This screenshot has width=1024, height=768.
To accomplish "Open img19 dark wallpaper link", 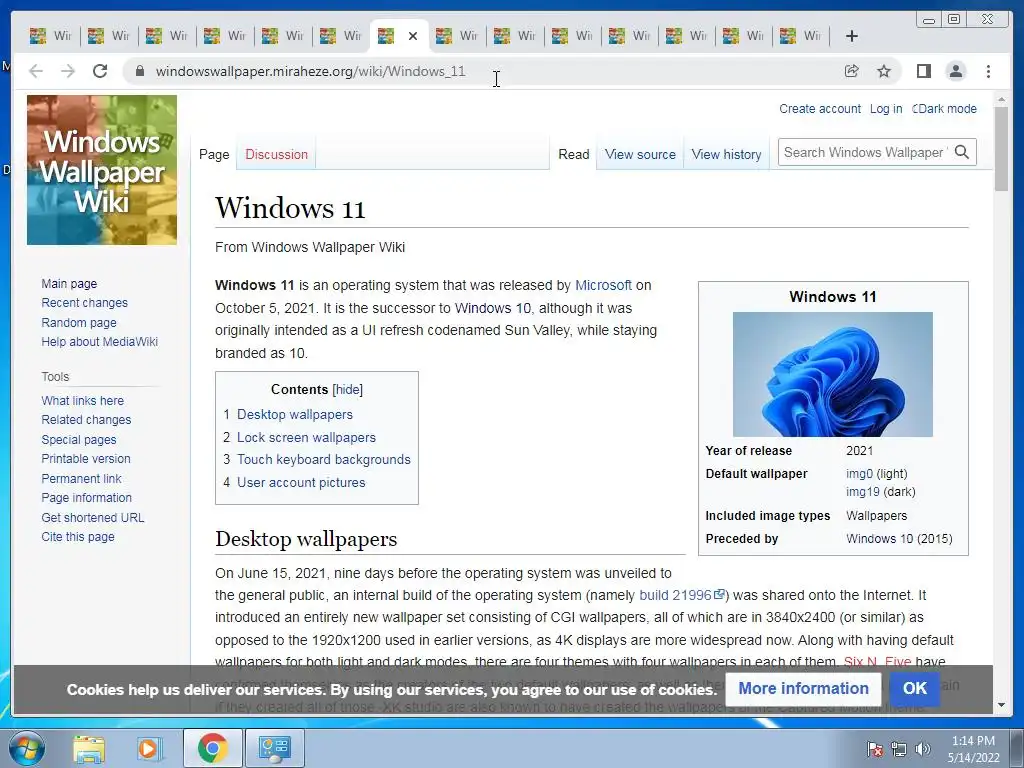I will [863, 492].
